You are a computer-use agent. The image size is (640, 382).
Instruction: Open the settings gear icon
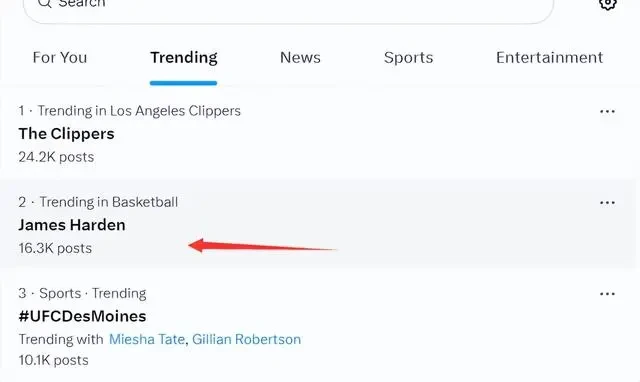click(x=608, y=4)
